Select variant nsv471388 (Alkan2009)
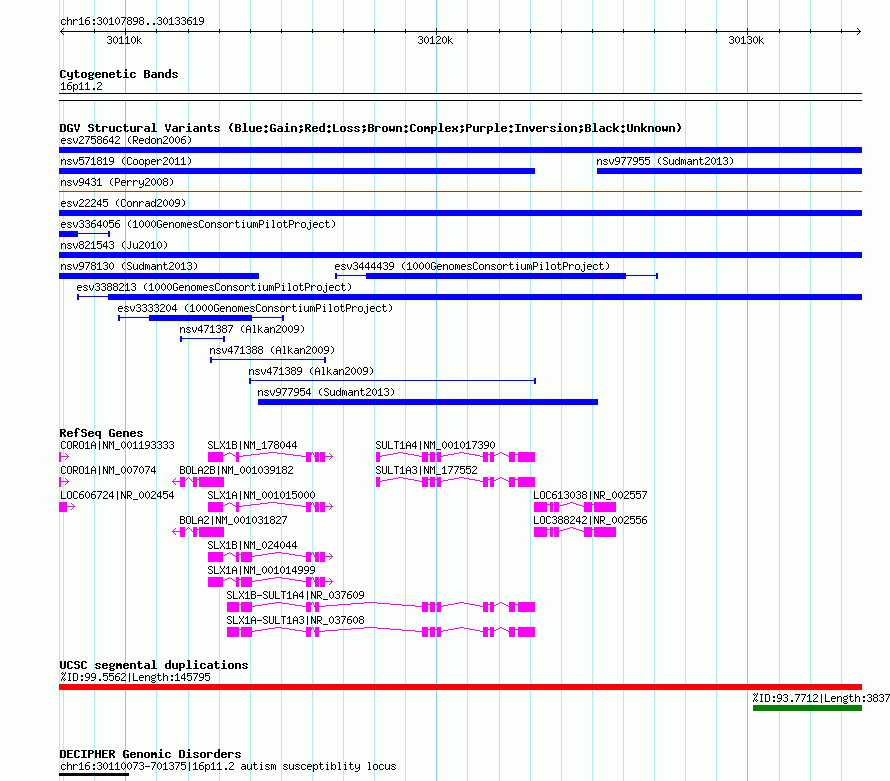This screenshot has height=781, width=890. pos(272,350)
